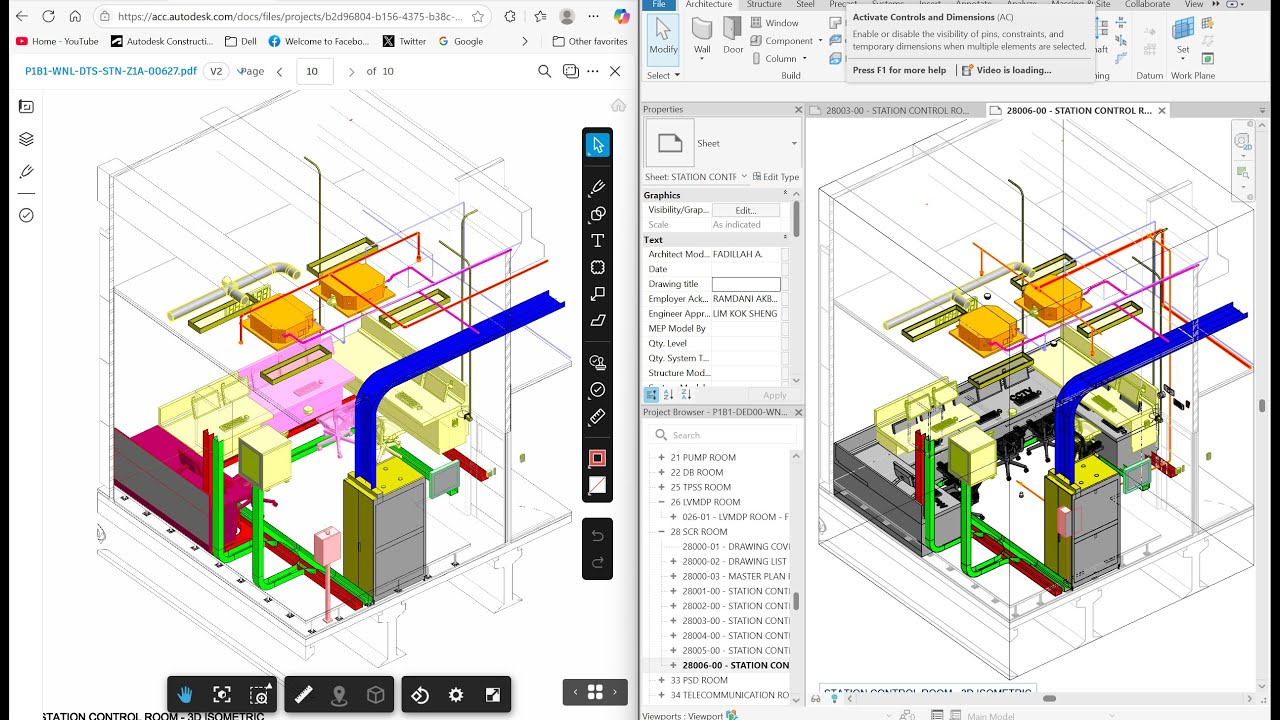Open the measure ruler in markup toolbar
Viewport: 1280px width, 720px height.
[x=598, y=417]
